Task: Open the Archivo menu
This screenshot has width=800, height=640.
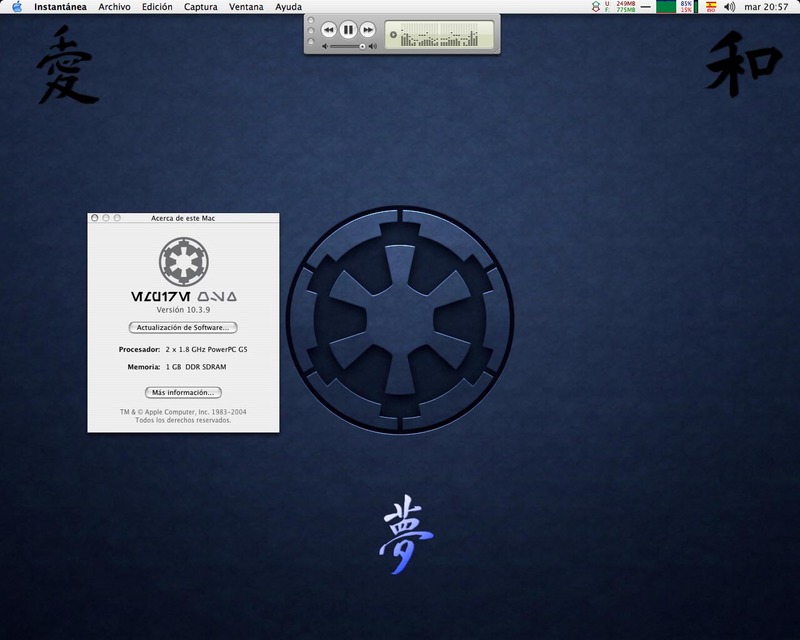Action: click(x=114, y=7)
